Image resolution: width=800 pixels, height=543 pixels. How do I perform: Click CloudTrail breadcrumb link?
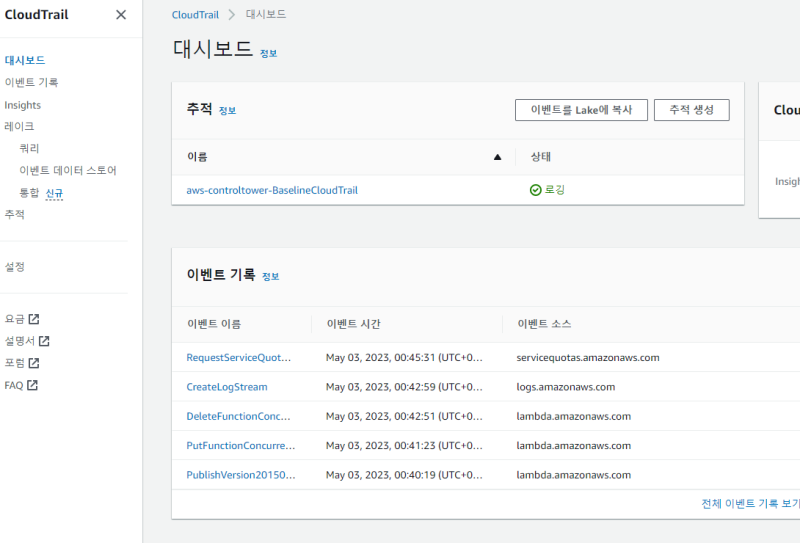(194, 15)
